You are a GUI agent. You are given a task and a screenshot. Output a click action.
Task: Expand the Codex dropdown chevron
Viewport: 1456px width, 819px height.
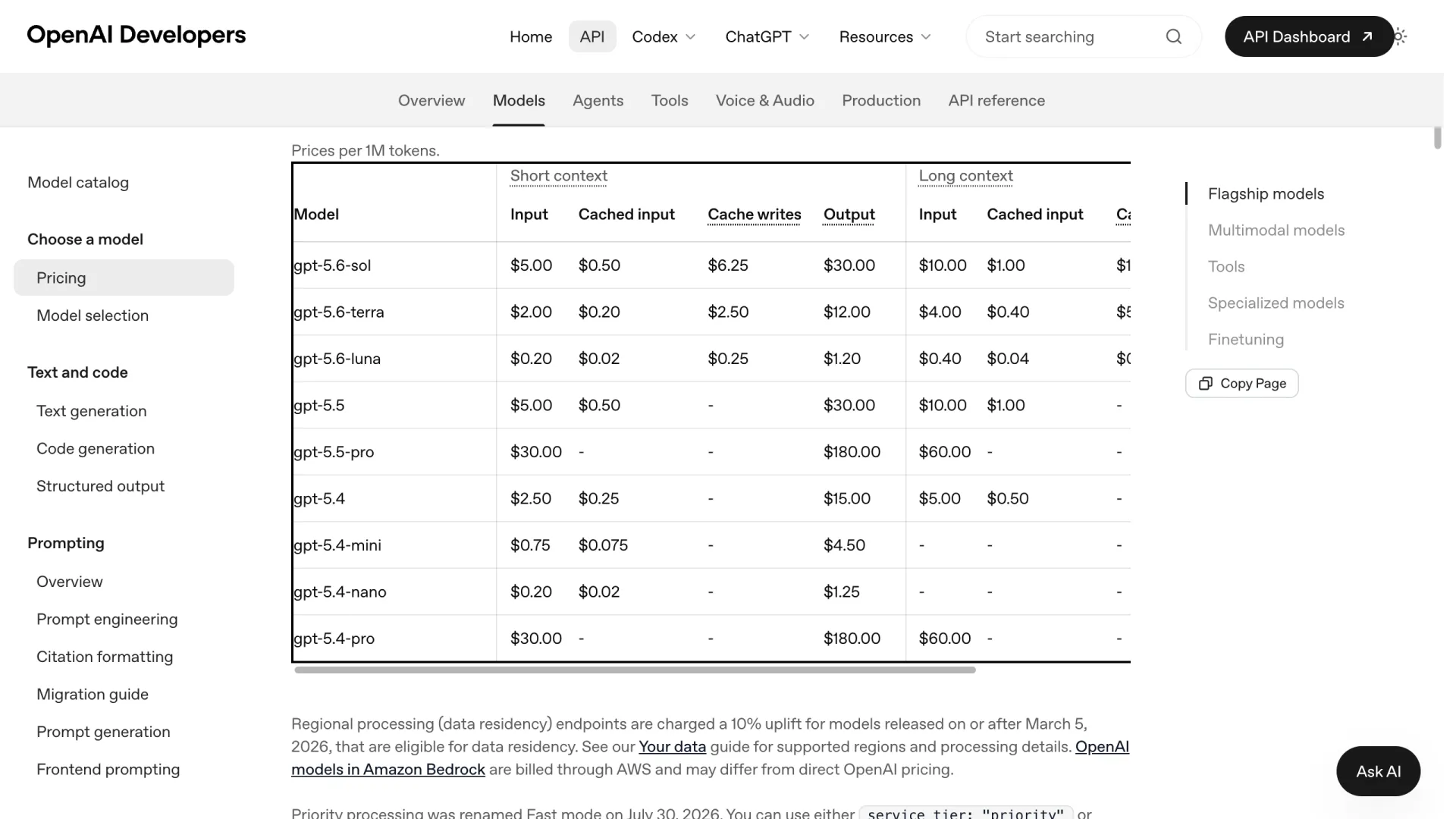tap(690, 36)
